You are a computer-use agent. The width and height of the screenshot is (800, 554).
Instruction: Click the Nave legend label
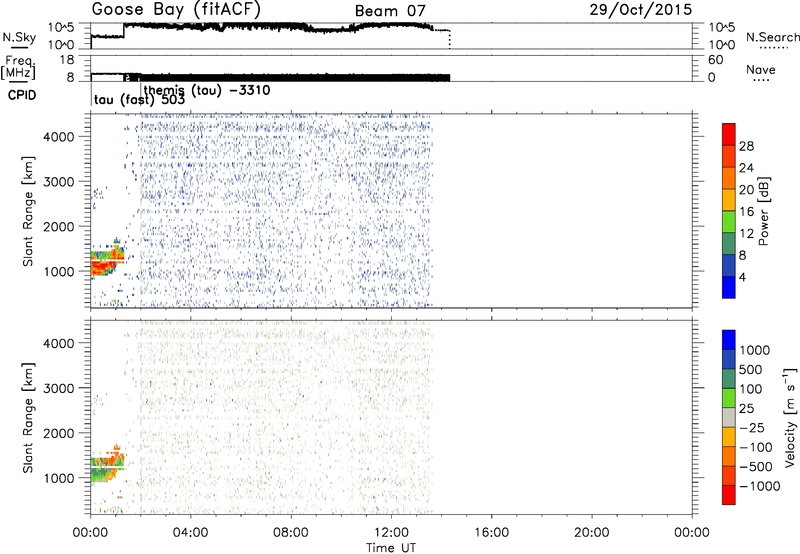[761, 70]
